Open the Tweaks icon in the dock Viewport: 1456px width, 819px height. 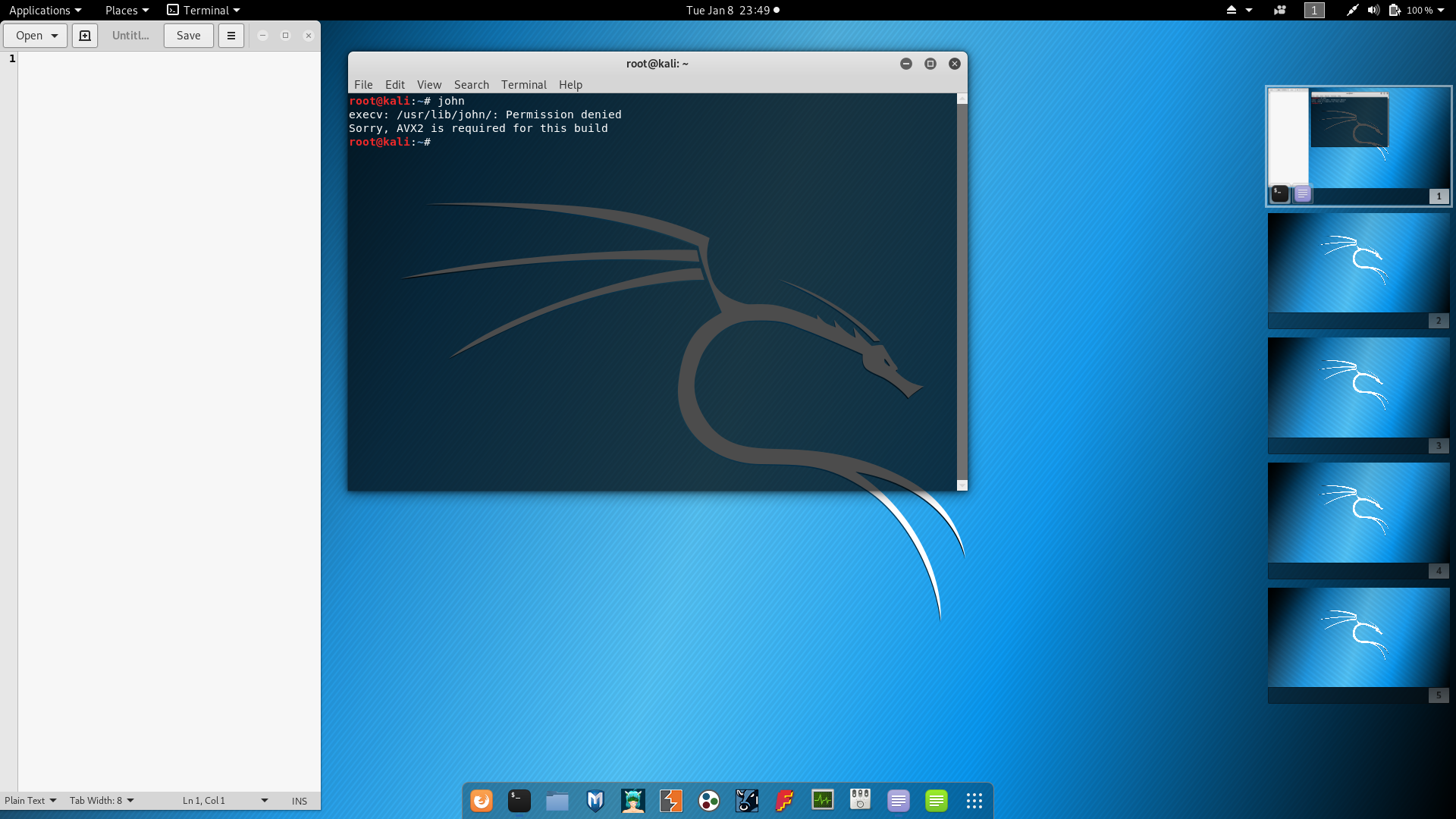[x=861, y=801]
